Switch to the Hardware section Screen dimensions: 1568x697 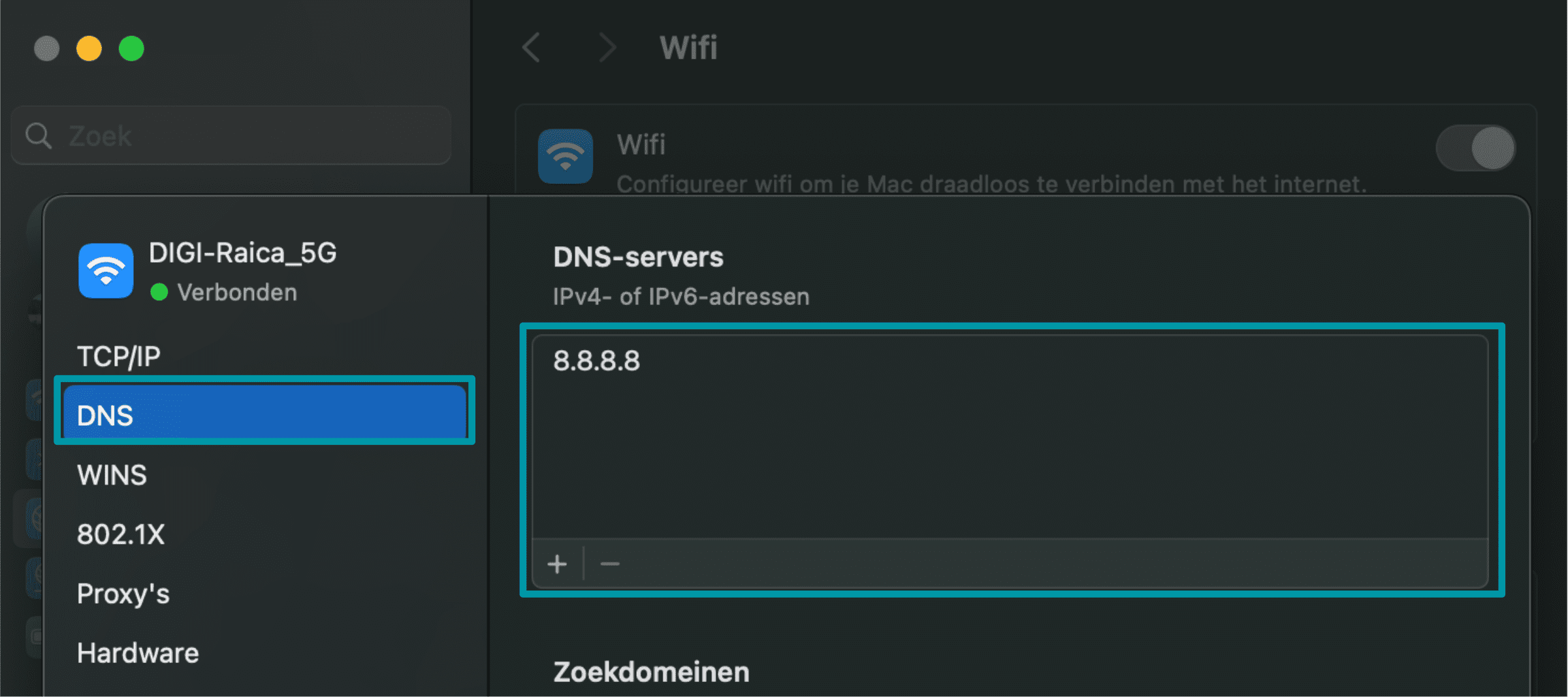(x=137, y=651)
